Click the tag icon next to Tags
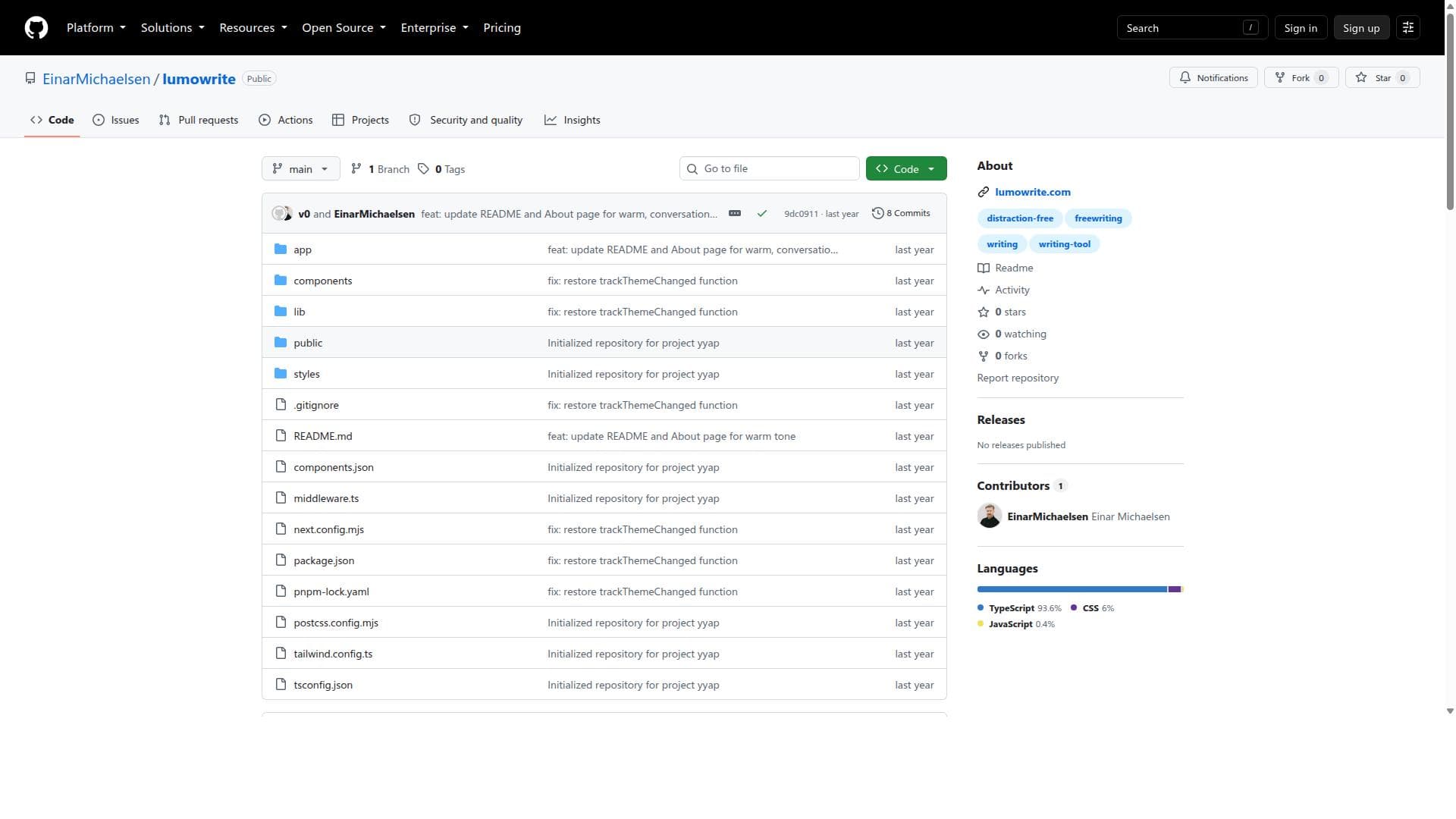The width and height of the screenshot is (1456, 819). [x=424, y=169]
